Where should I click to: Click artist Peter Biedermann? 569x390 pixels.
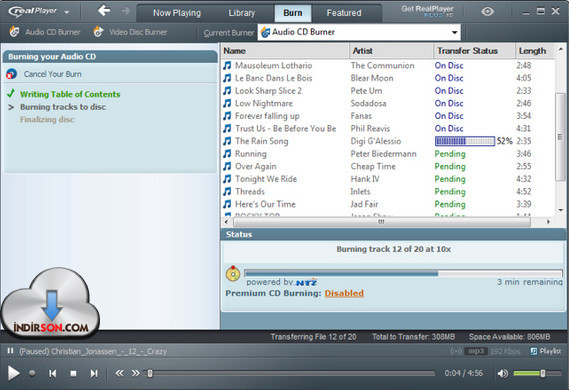click(x=383, y=154)
